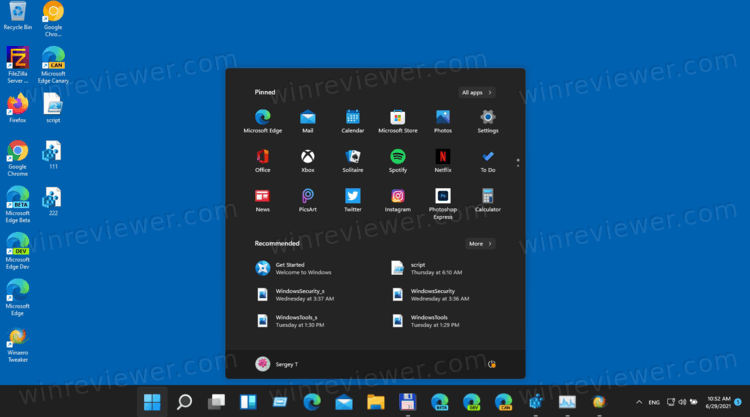The height and width of the screenshot is (417, 750).
Task: Start the Solitaire pinned app
Action: (353, 161)
